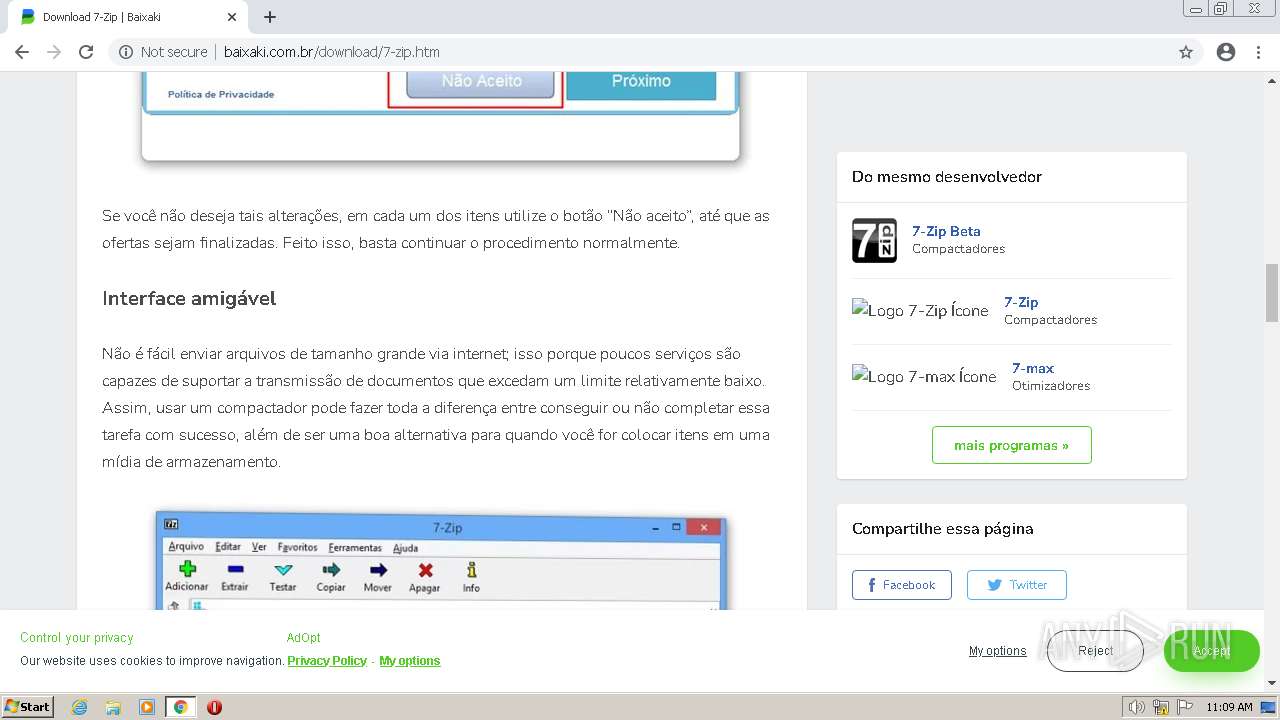Click the Copiar icon in 7-Zip image
The image size is (1280, 720).
tap(331, 577)
